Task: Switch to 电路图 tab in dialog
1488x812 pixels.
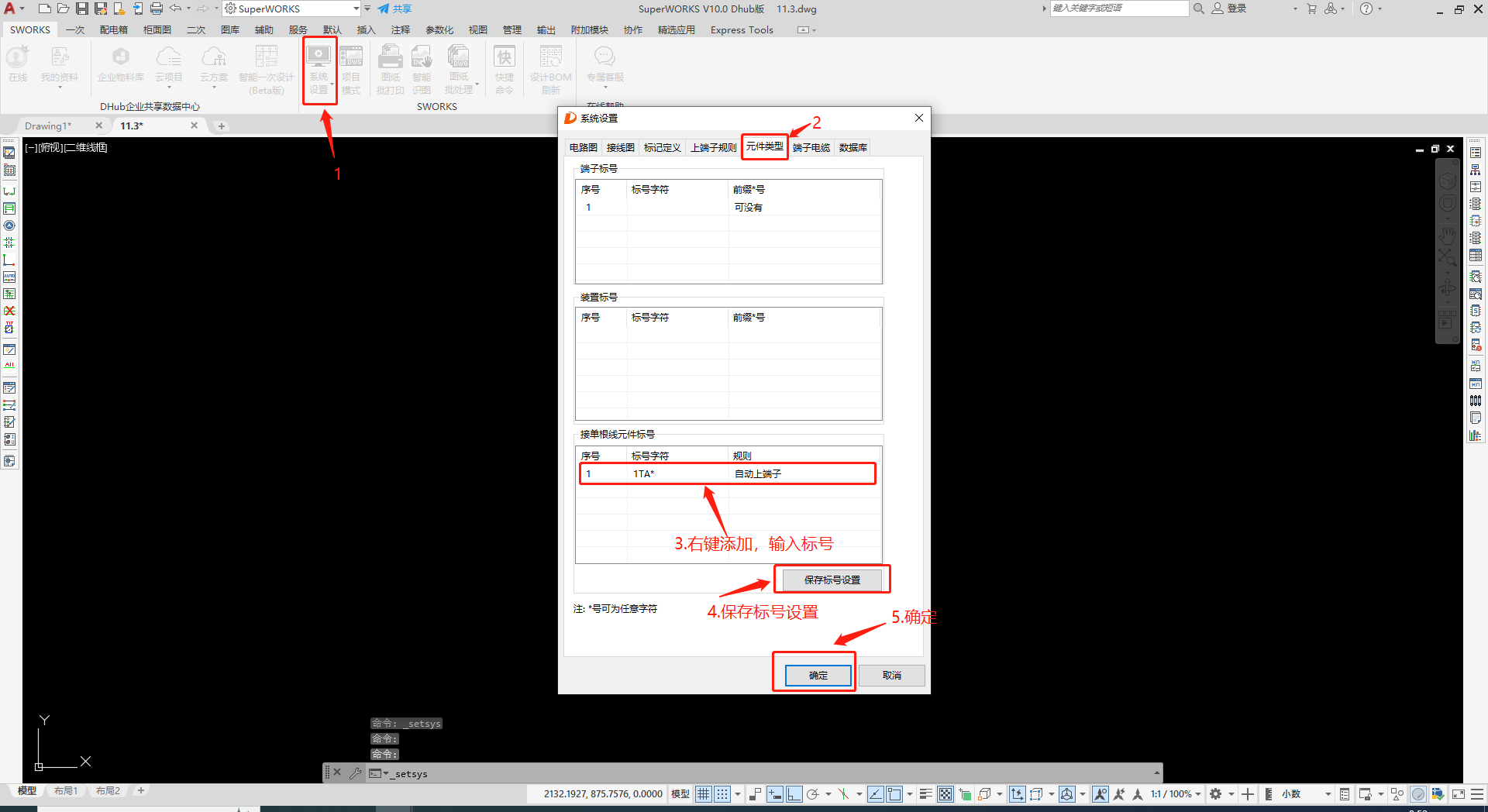Action: (x=584, y=147)
